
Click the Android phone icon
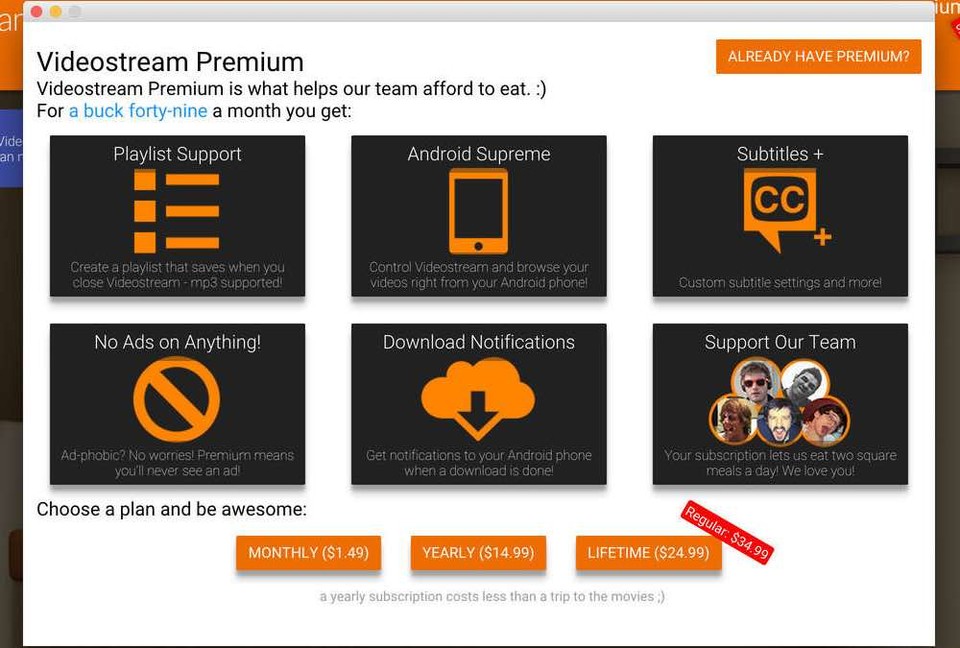(x=478, y=211)
